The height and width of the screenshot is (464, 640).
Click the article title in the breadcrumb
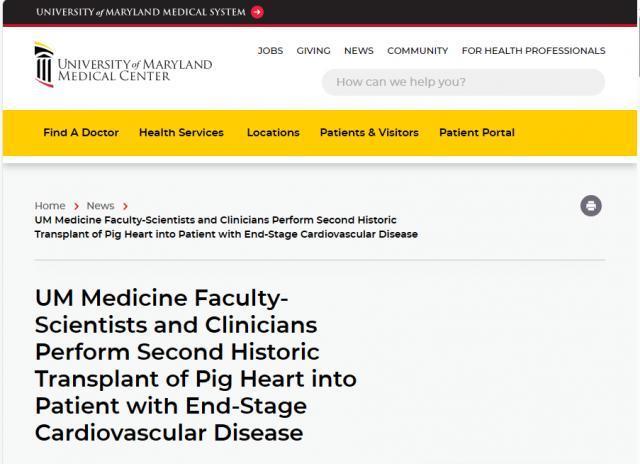pyautogui.click(x=225, y=227)
